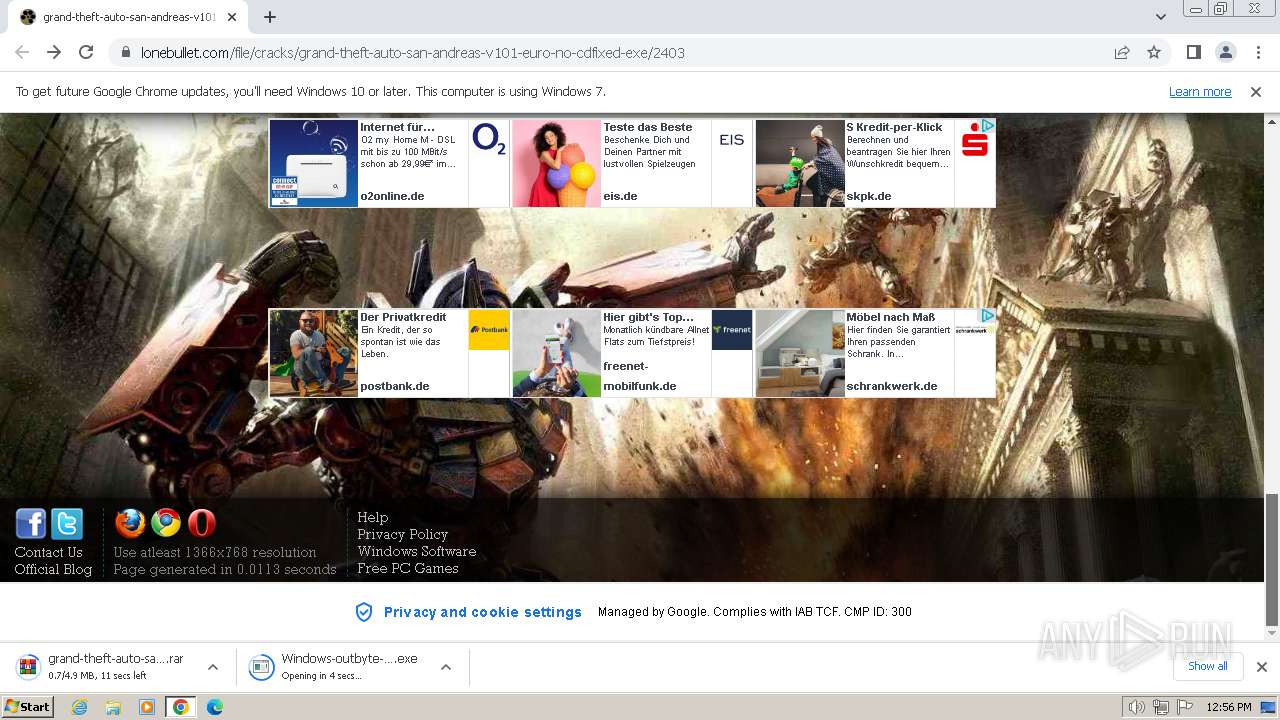Click the 12:56 PM taskbar clock
The image size is (1280, 720).
[x=1229, y=707]
